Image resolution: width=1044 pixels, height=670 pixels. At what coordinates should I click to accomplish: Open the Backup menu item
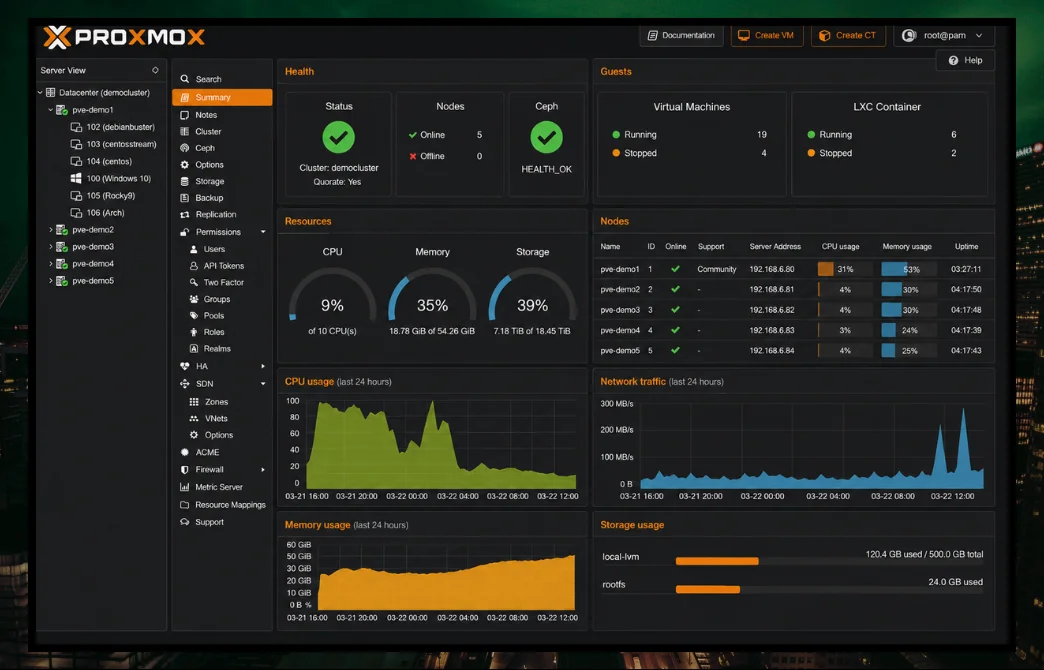(x=222, y=198)
